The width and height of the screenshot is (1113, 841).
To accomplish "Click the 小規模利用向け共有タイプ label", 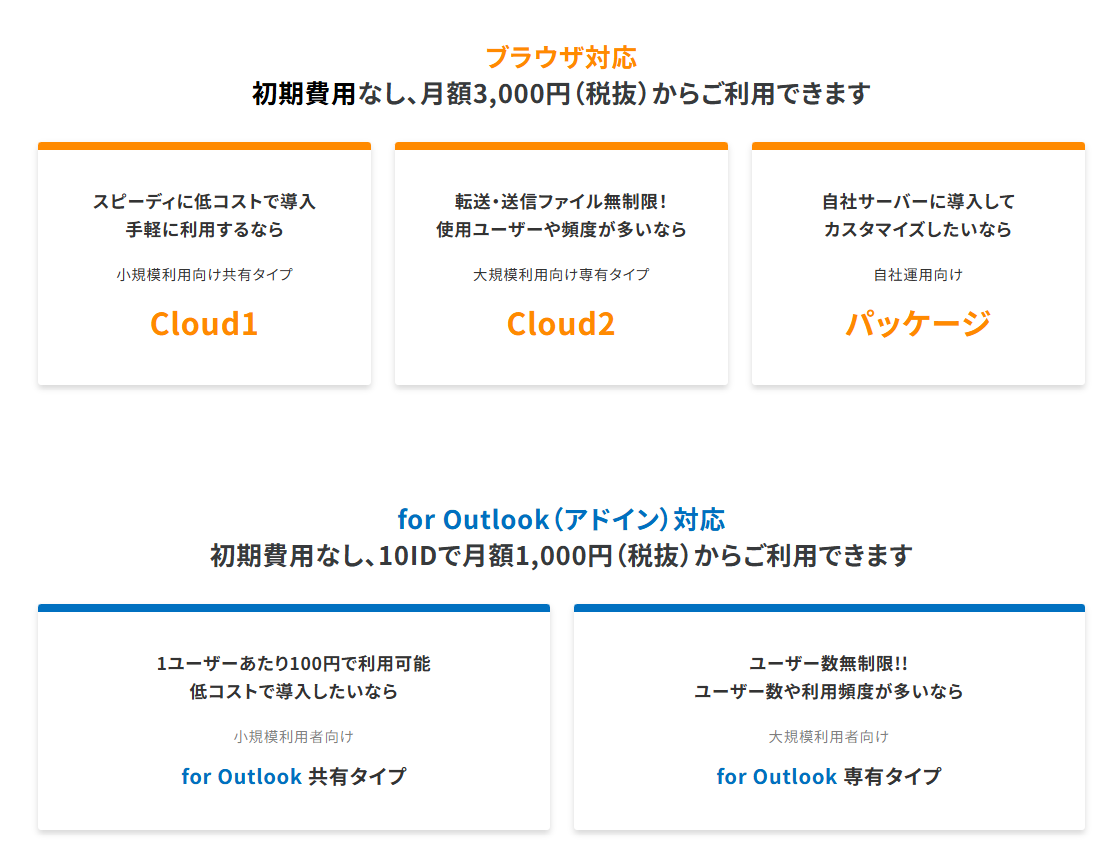I will [x=204, y=274].
